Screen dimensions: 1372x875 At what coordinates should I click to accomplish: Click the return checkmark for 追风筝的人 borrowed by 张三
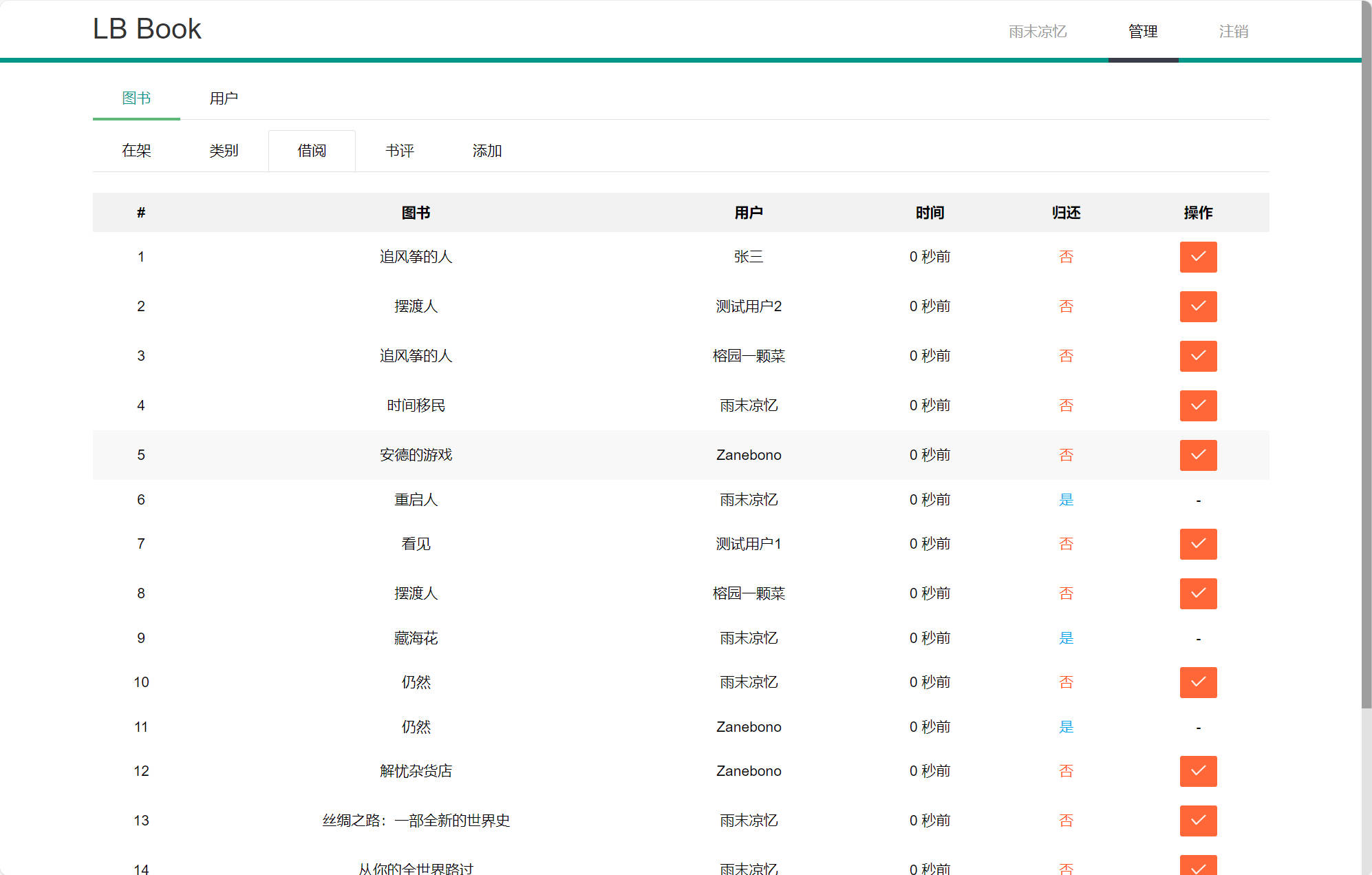click(1198, 257)
